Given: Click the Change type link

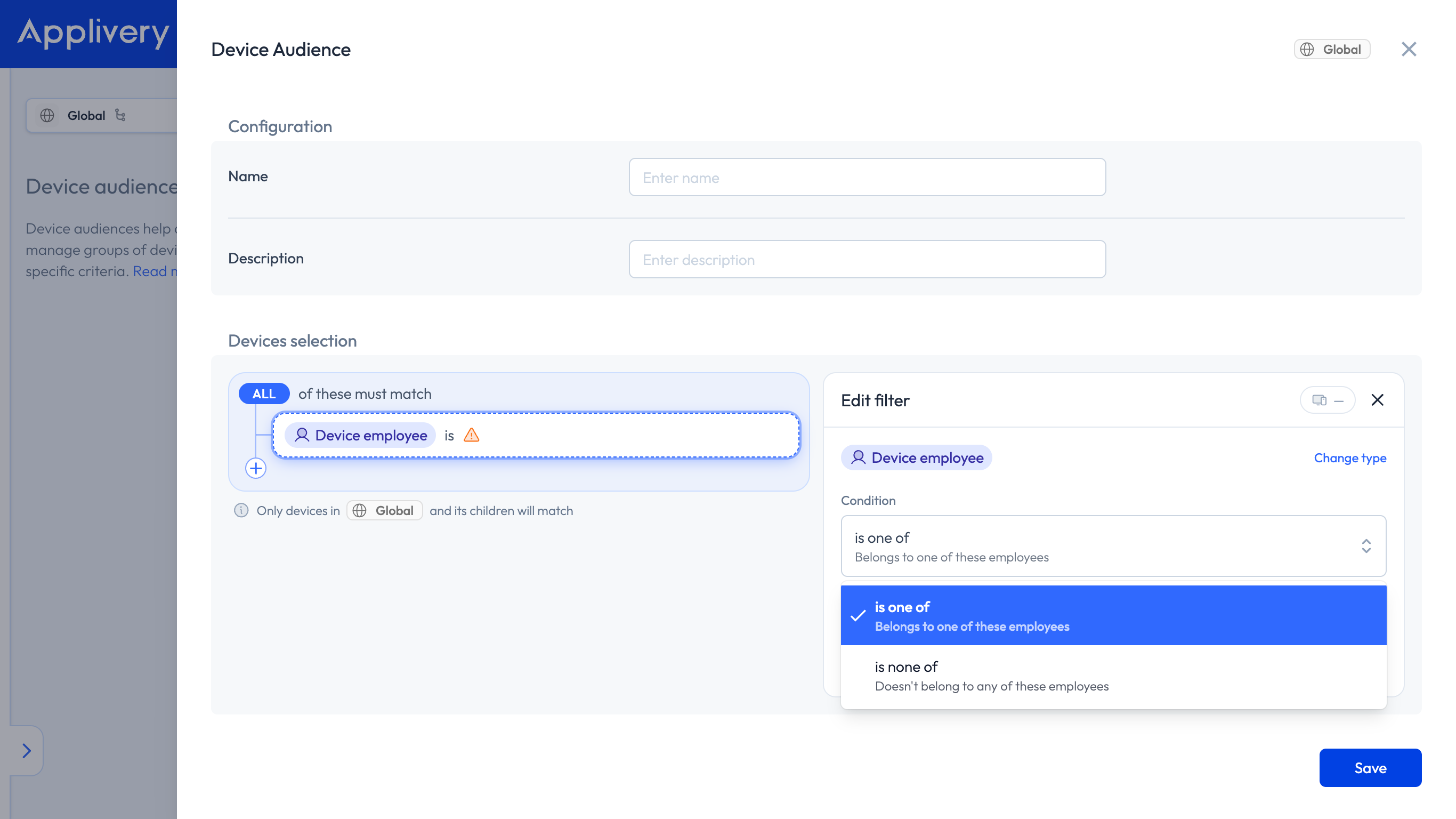Looking at the screenshot, I should (1350, 457).
